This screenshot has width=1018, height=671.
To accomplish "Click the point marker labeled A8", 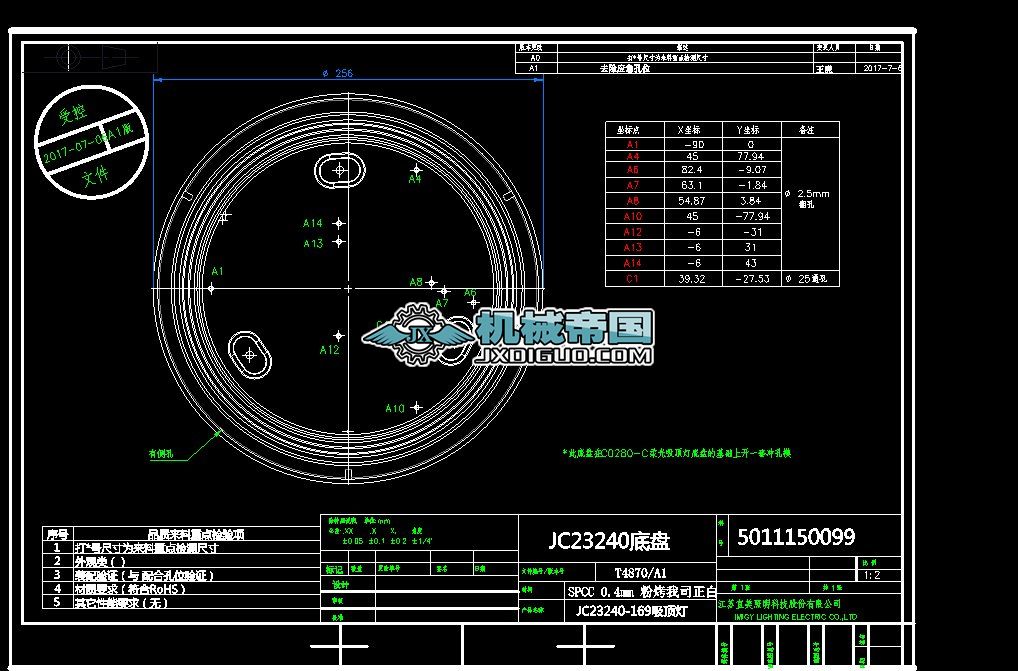I will (431, 282).
